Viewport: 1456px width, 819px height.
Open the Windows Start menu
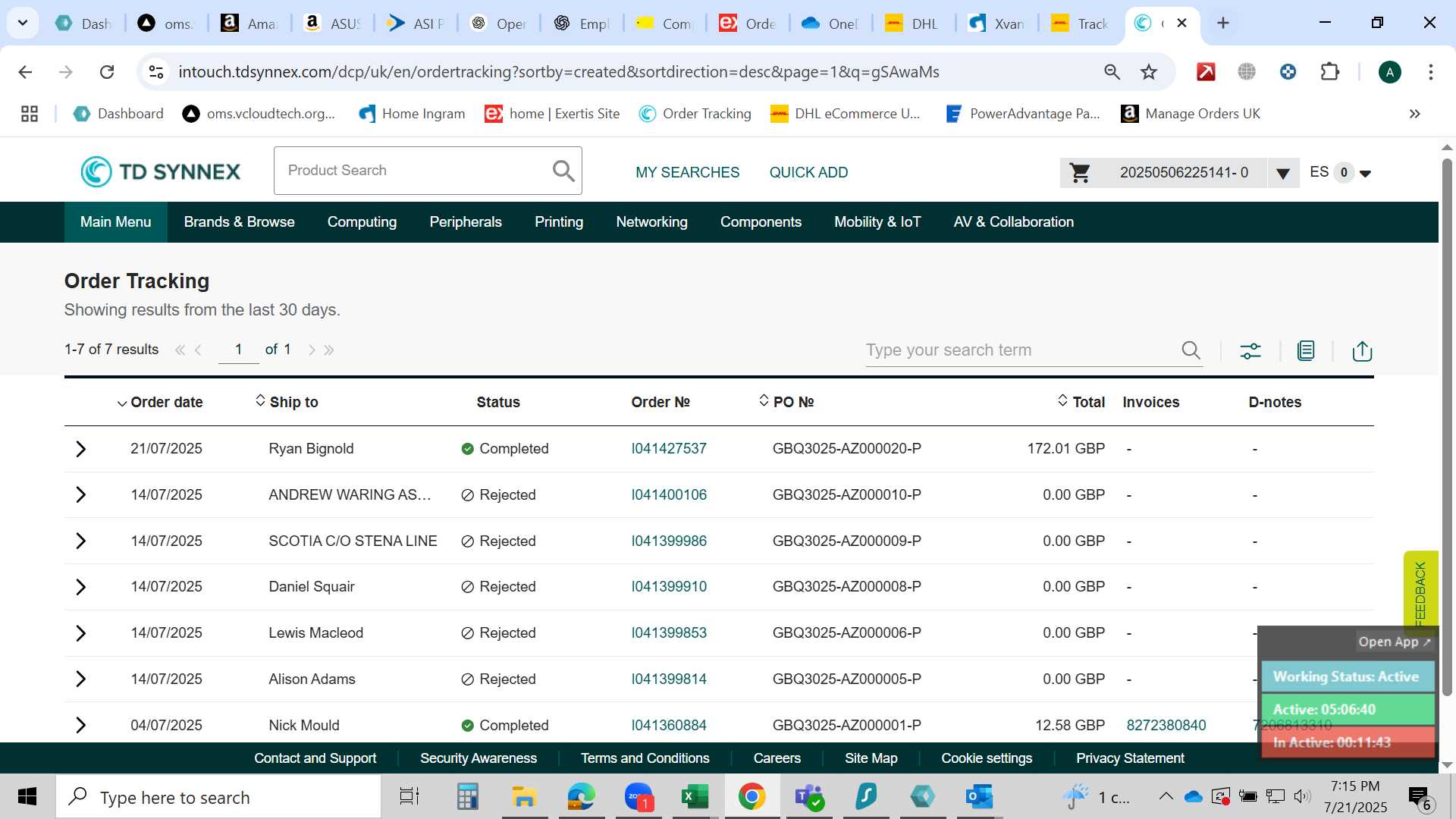27,797
